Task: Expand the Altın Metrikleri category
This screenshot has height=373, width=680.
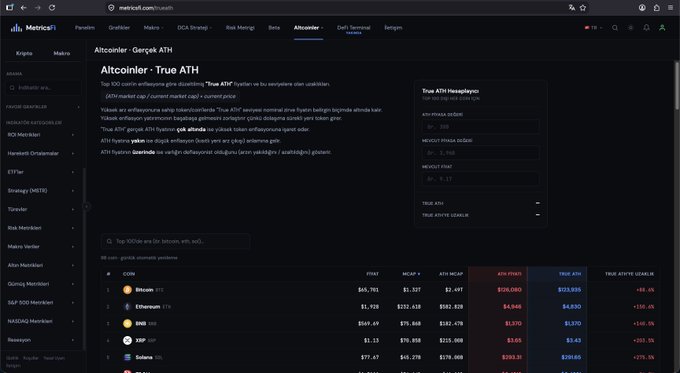Action: (41, 265)
